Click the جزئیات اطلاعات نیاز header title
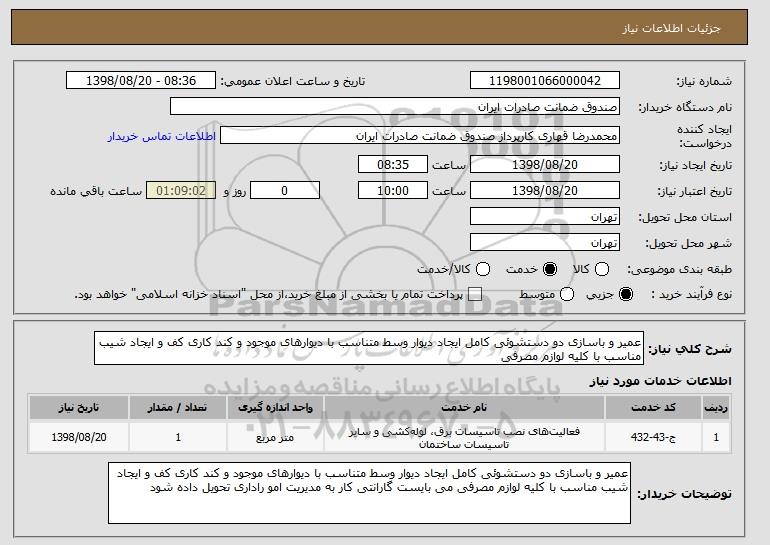The height and width of the screenshot is (545, 770). tap(671, 28)
